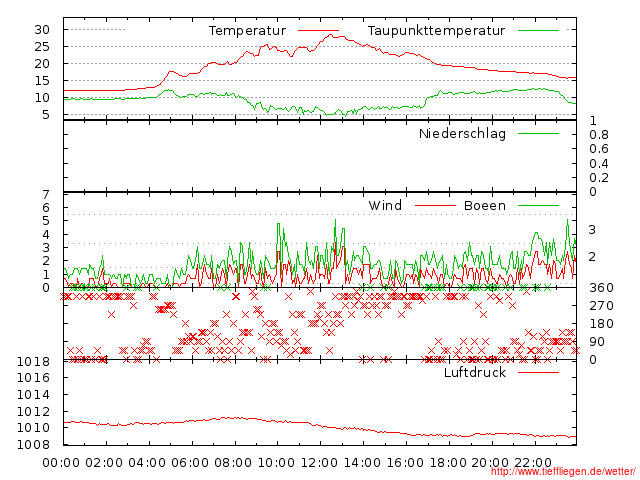The height and width of the screenshot is (480, 640).
Task: Click the 16:00 time axis label
Action: [x=405, y=463]
